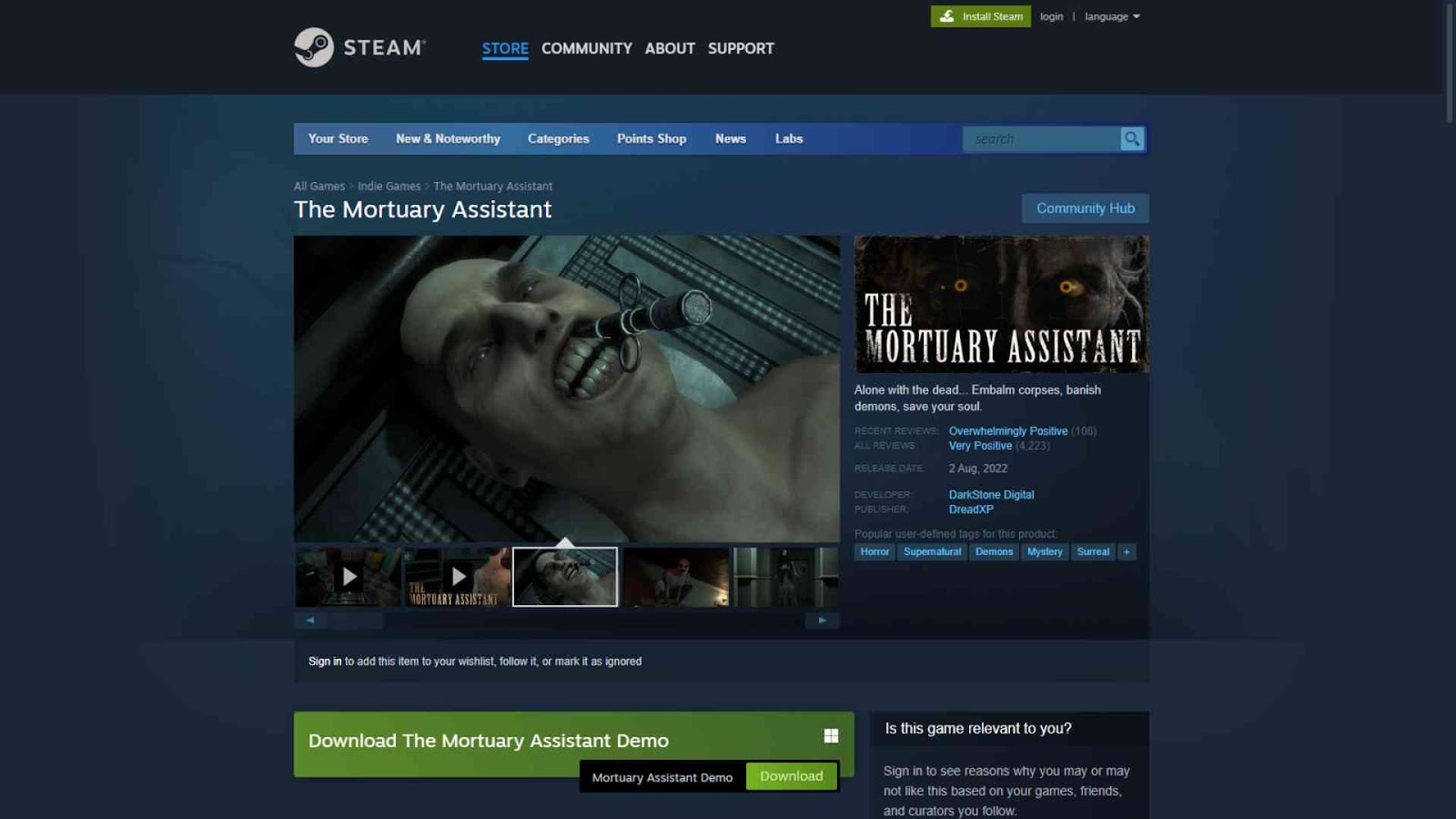This screenshot has width=1456, height=819.
Task: Open the language dropdown
Action: tap(1112, 16)
